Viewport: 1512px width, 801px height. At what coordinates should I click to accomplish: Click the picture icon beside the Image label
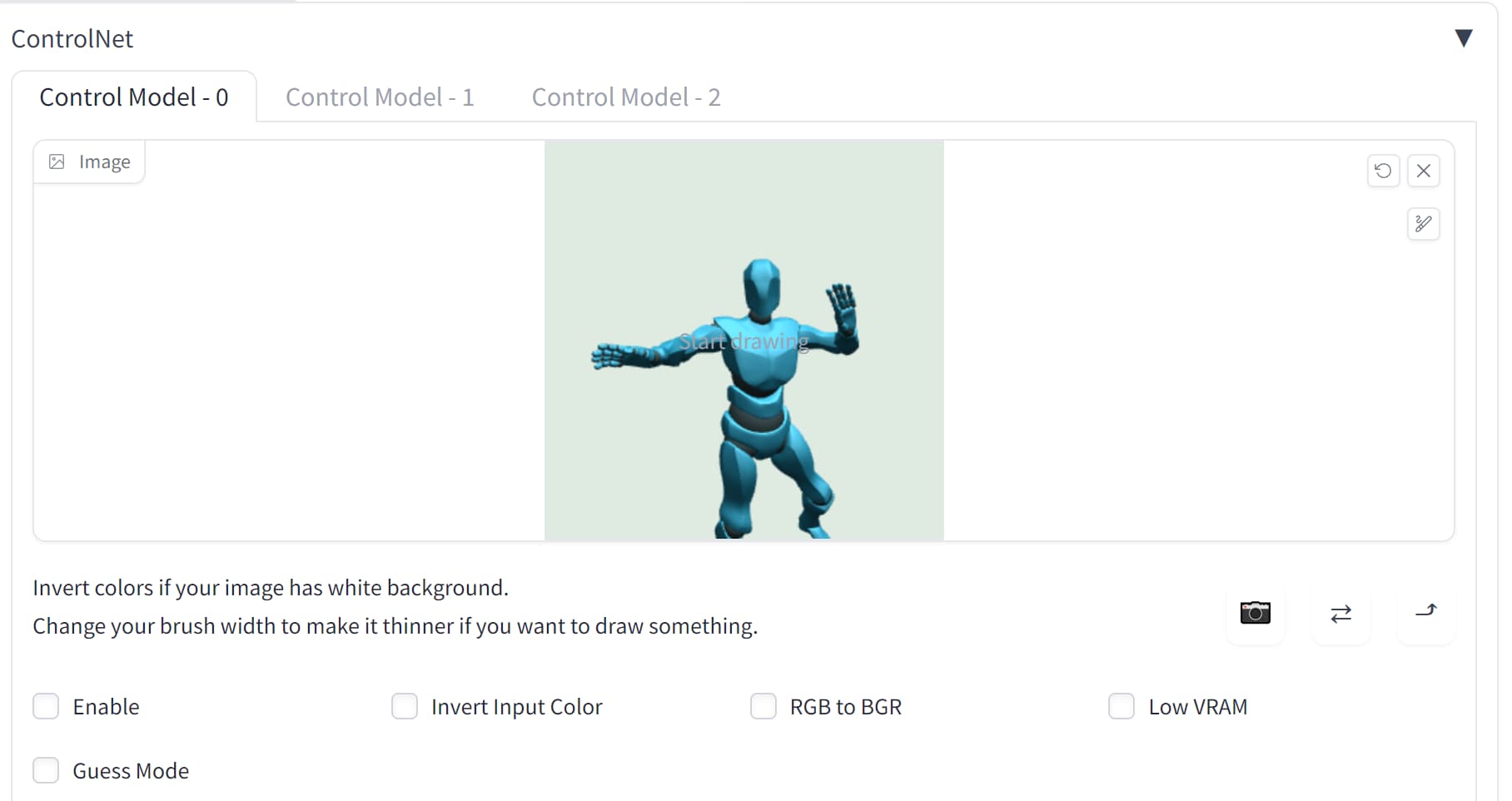(x=57, y=162)
